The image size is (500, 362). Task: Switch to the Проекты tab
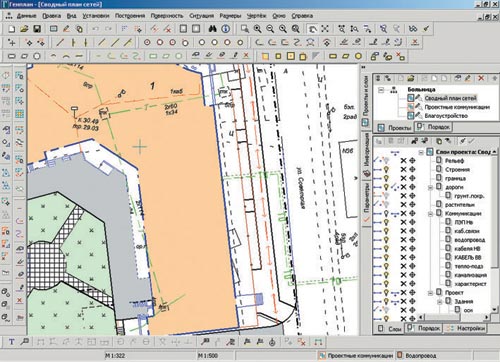[395, 128]
